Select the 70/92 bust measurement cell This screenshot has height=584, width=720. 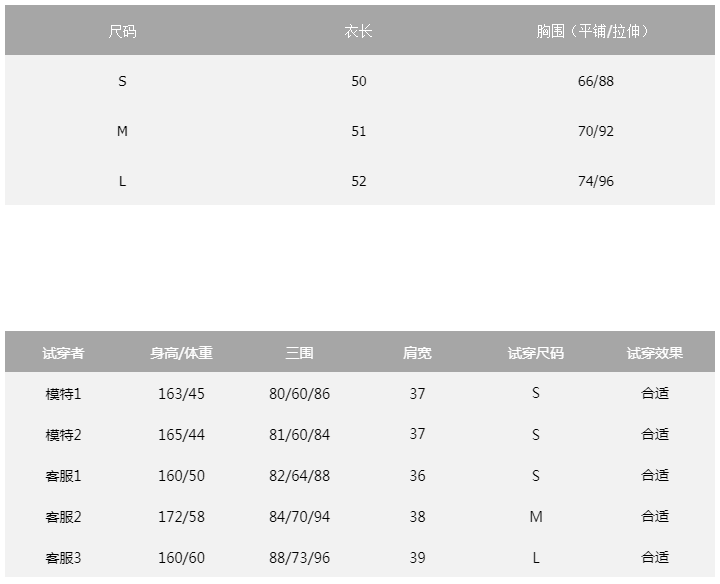(x=596, y=131)
